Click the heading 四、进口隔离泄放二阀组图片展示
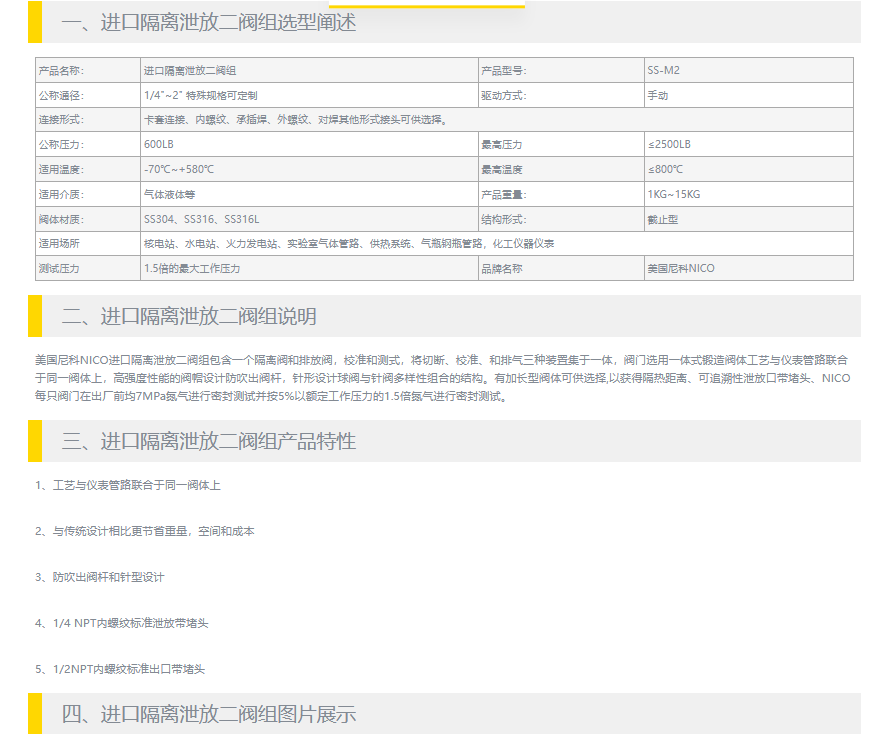 click(x=208, y=714)
